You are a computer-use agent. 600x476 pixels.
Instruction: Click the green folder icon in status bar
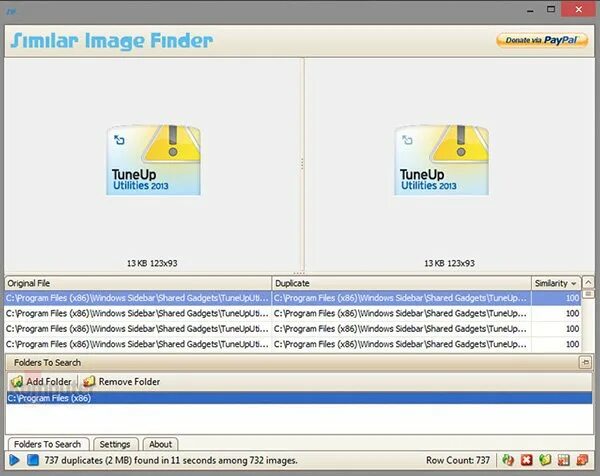point(545,460)
